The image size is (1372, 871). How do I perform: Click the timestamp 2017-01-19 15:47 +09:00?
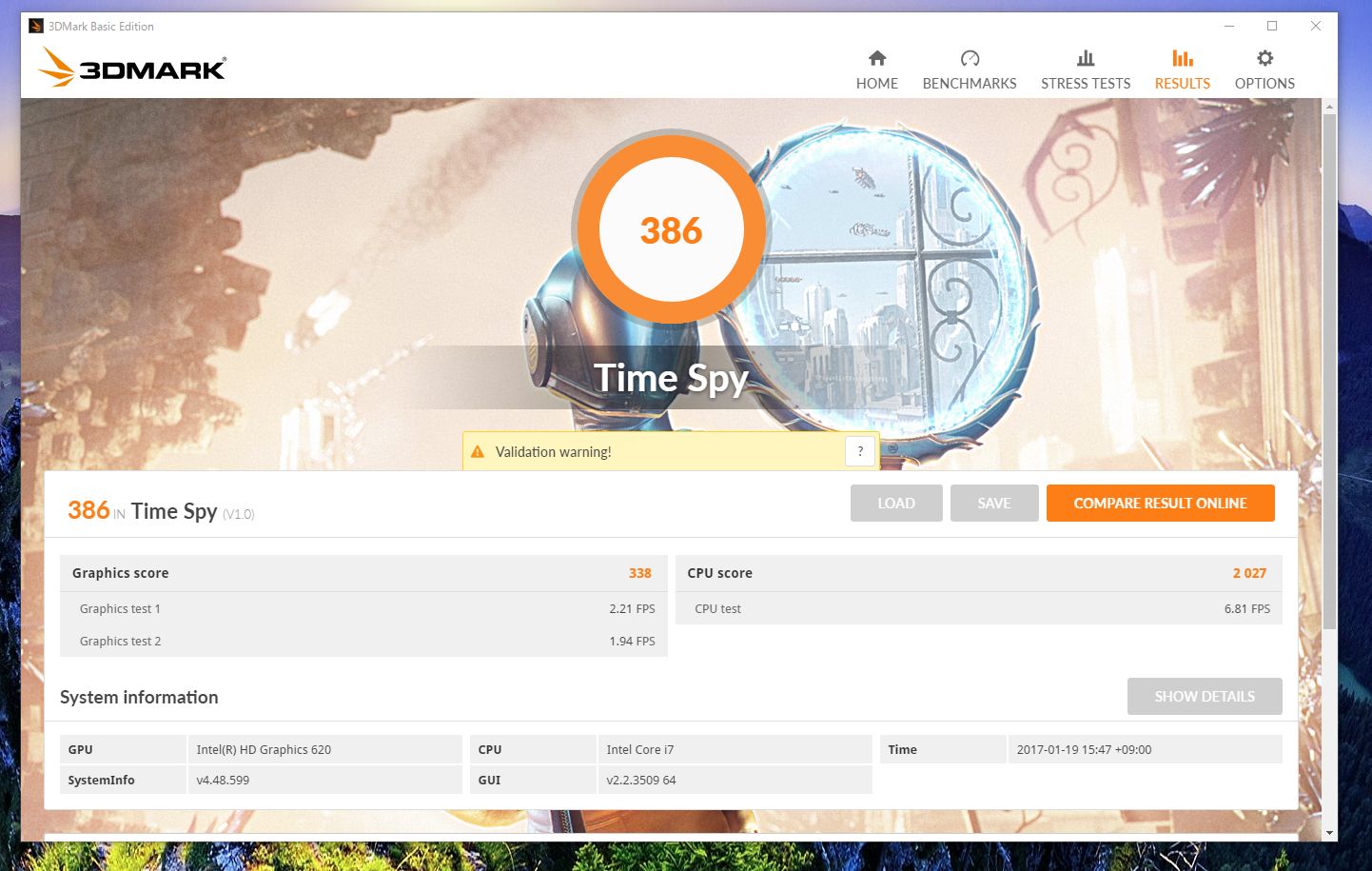[x=1084, y=750]
